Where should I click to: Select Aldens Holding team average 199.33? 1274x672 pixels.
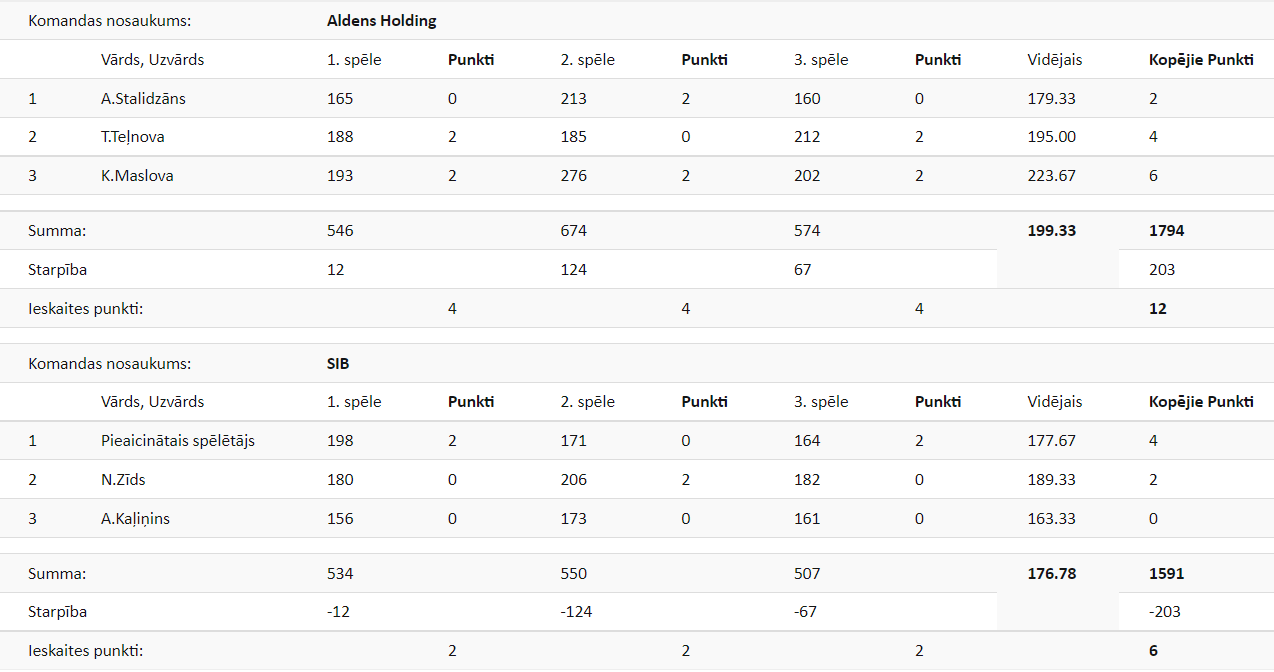tap(1052, 231)
